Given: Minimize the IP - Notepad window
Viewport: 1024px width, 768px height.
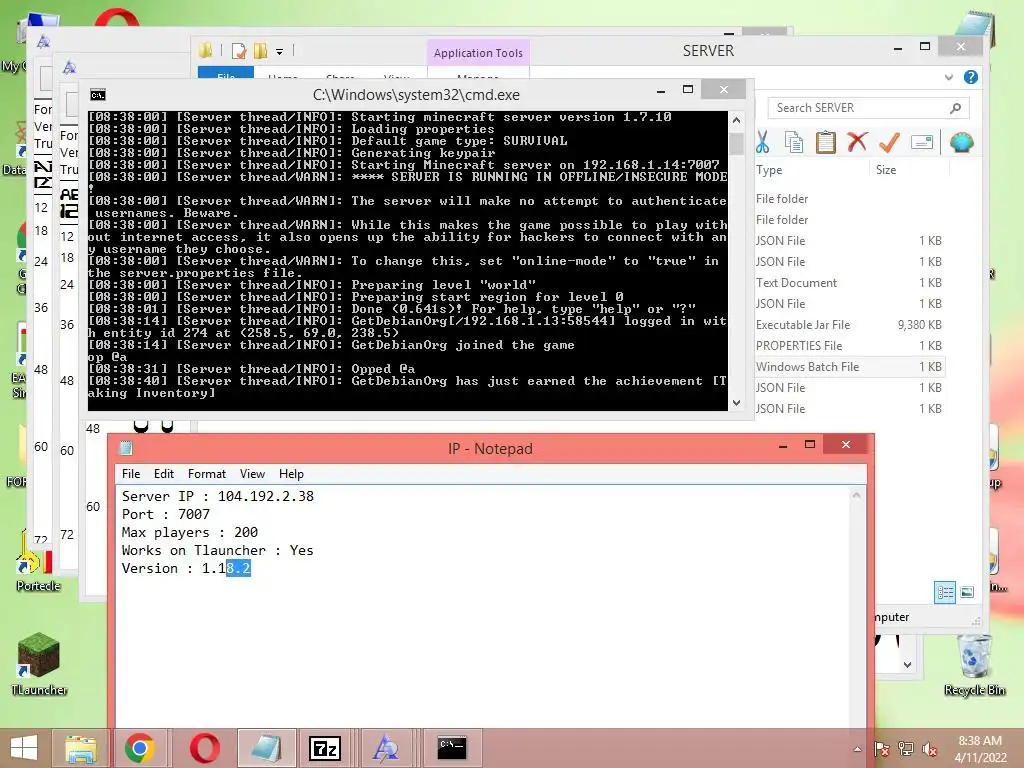Looking at the screenshot, I should 782,445.
